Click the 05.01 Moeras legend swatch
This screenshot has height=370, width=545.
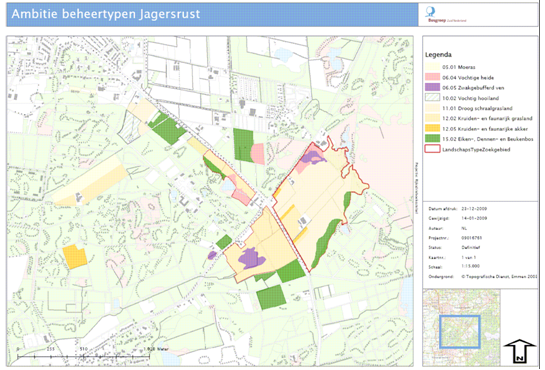[x=432, y=67]
